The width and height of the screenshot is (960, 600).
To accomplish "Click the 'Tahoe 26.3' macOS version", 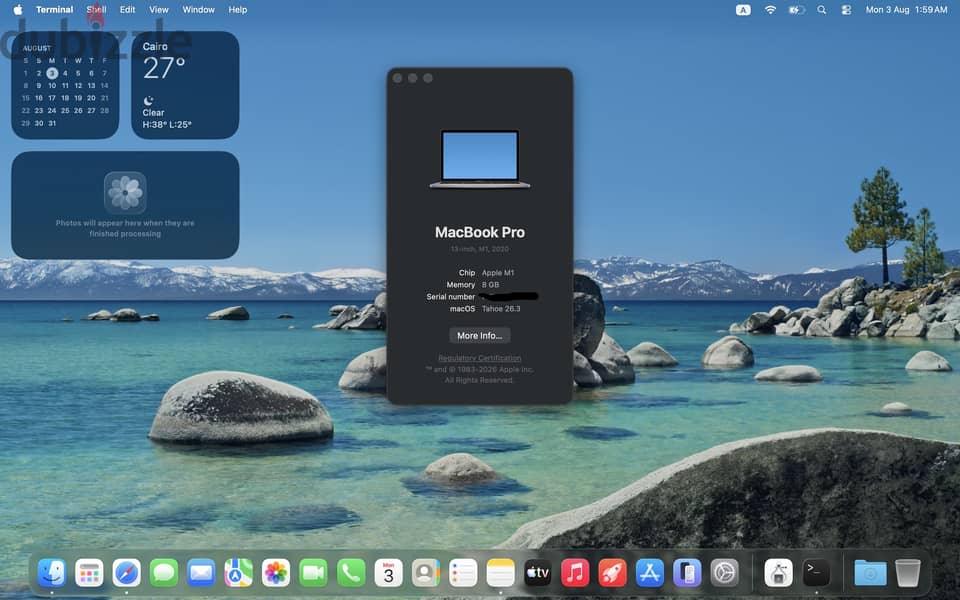I will coord(501,309).
